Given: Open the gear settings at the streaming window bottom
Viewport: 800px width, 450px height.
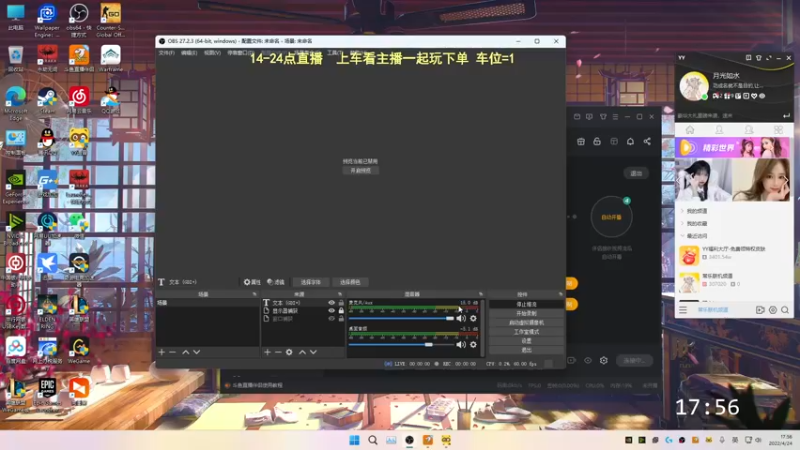Looking at the screenshot, I should point(604,360).
